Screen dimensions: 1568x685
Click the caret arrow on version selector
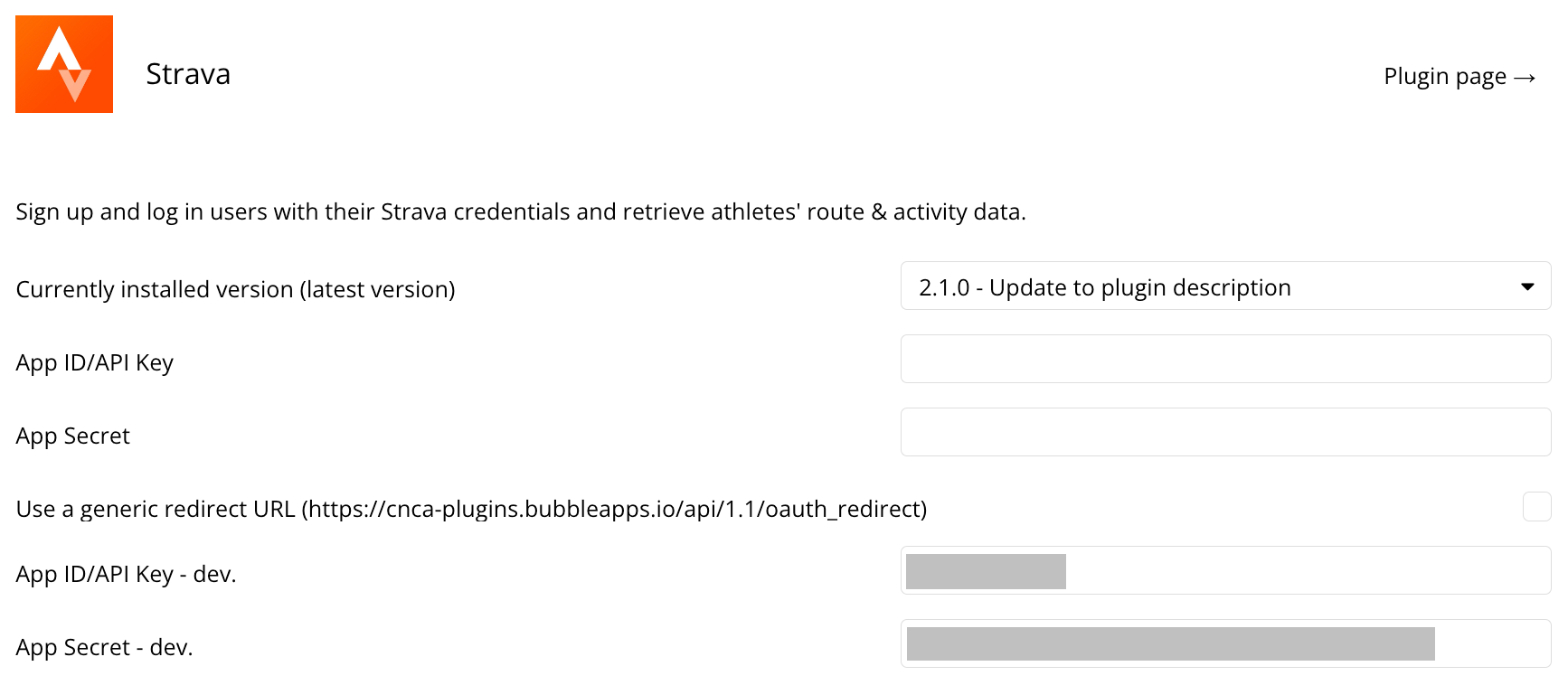point(1527,286)
